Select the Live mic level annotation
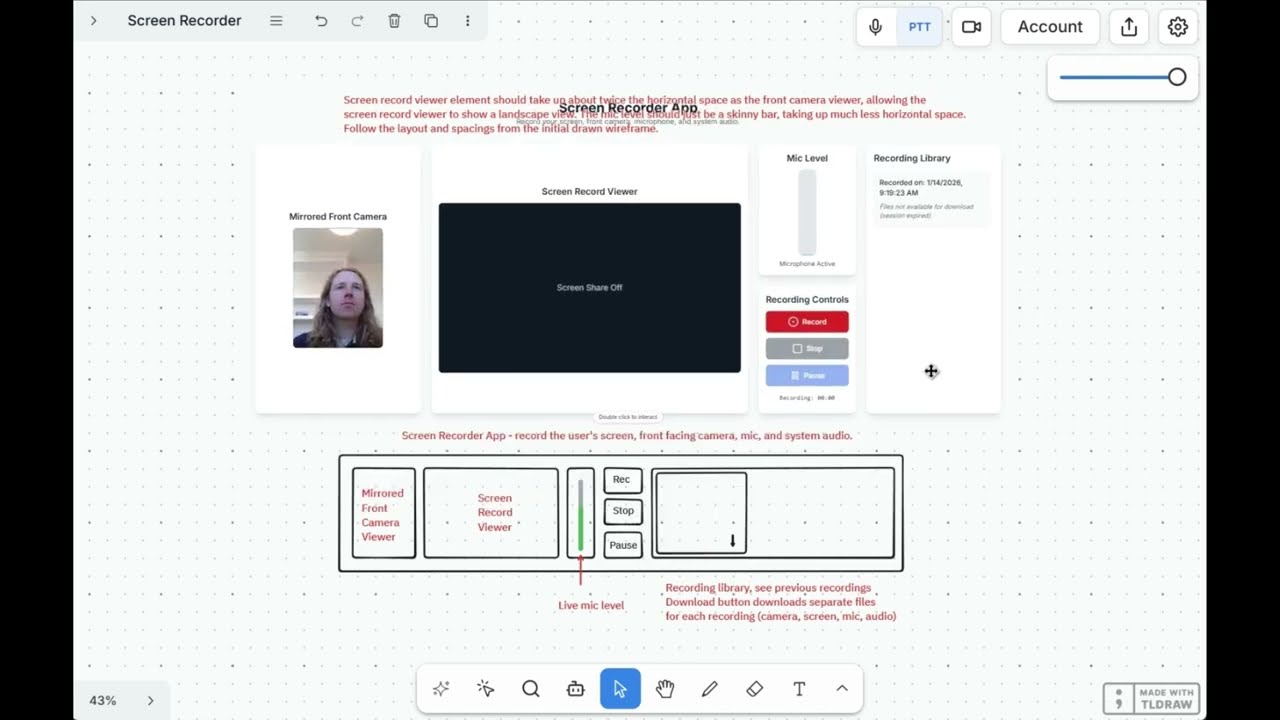This screenshot has height=720, width=1280. coord(591,606)
